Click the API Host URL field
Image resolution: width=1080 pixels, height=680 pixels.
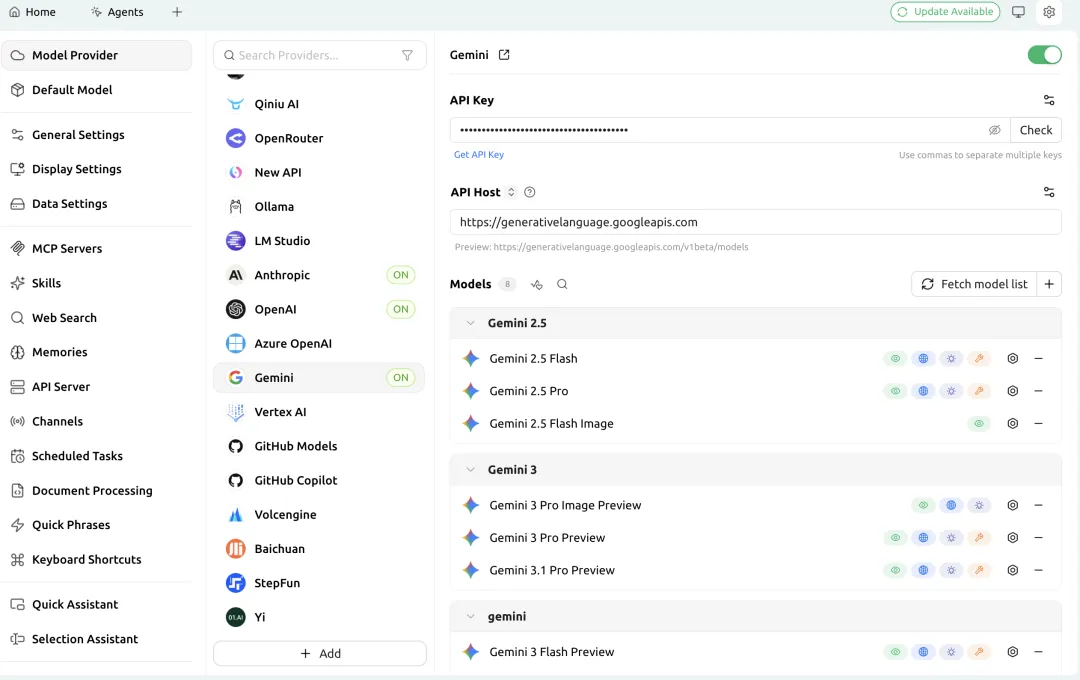[756, 222]
